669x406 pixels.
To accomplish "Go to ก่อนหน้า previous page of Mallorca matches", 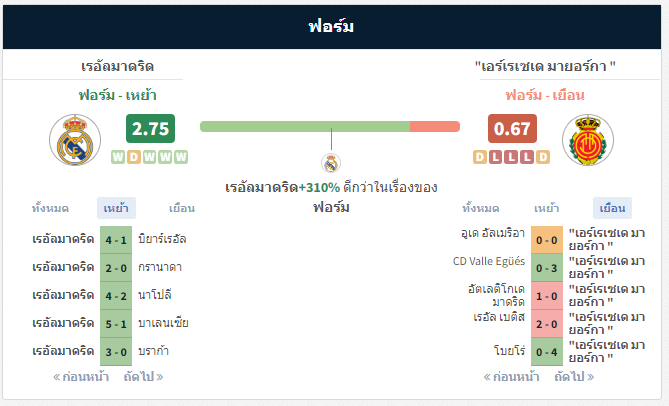I will point(511,377).
